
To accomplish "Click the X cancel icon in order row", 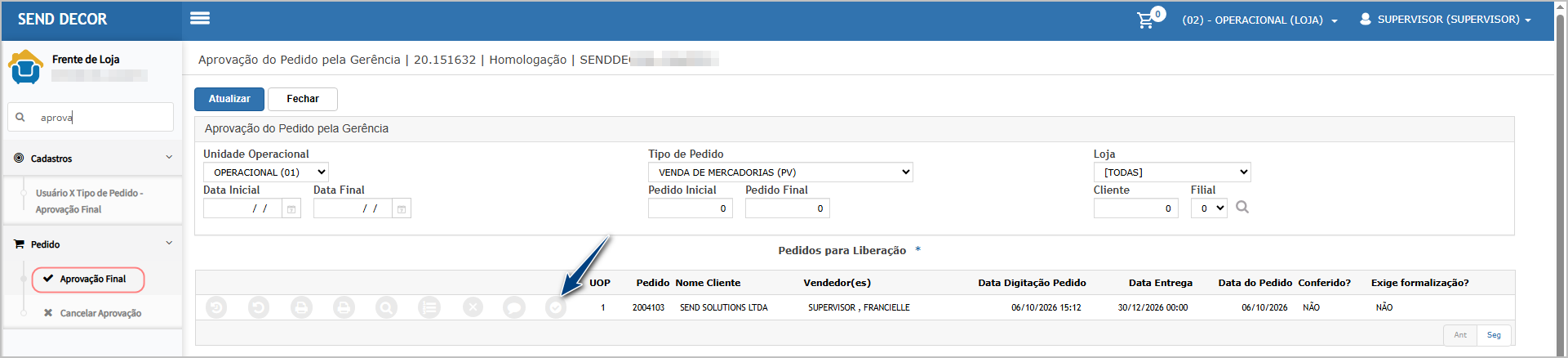I will pos(473,307).
